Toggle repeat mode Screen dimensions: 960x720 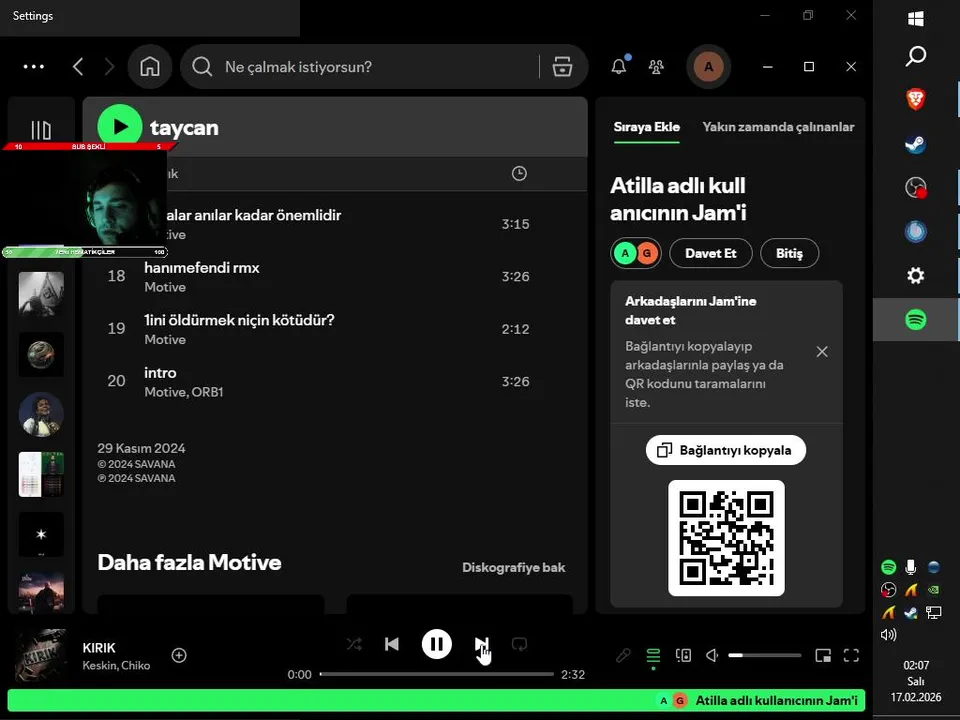click(519, 644)
